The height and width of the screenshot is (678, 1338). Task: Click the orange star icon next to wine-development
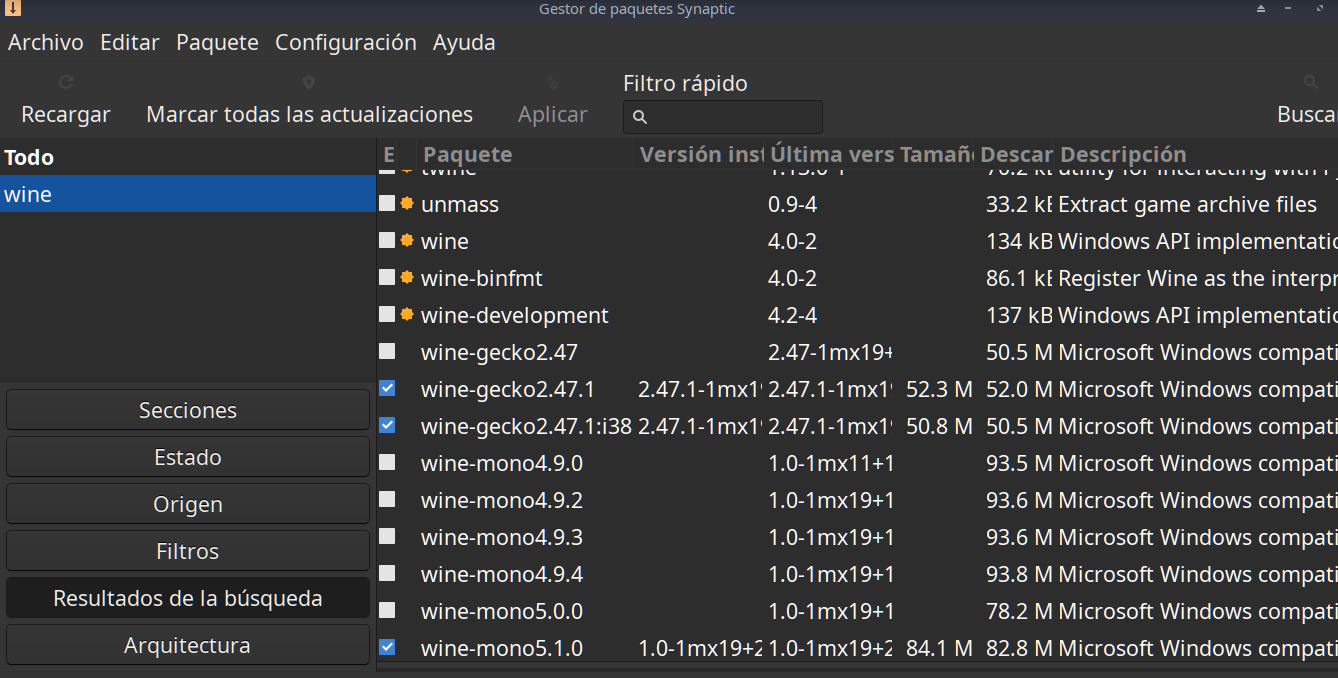pyautogui.click(x=407, y=314)
